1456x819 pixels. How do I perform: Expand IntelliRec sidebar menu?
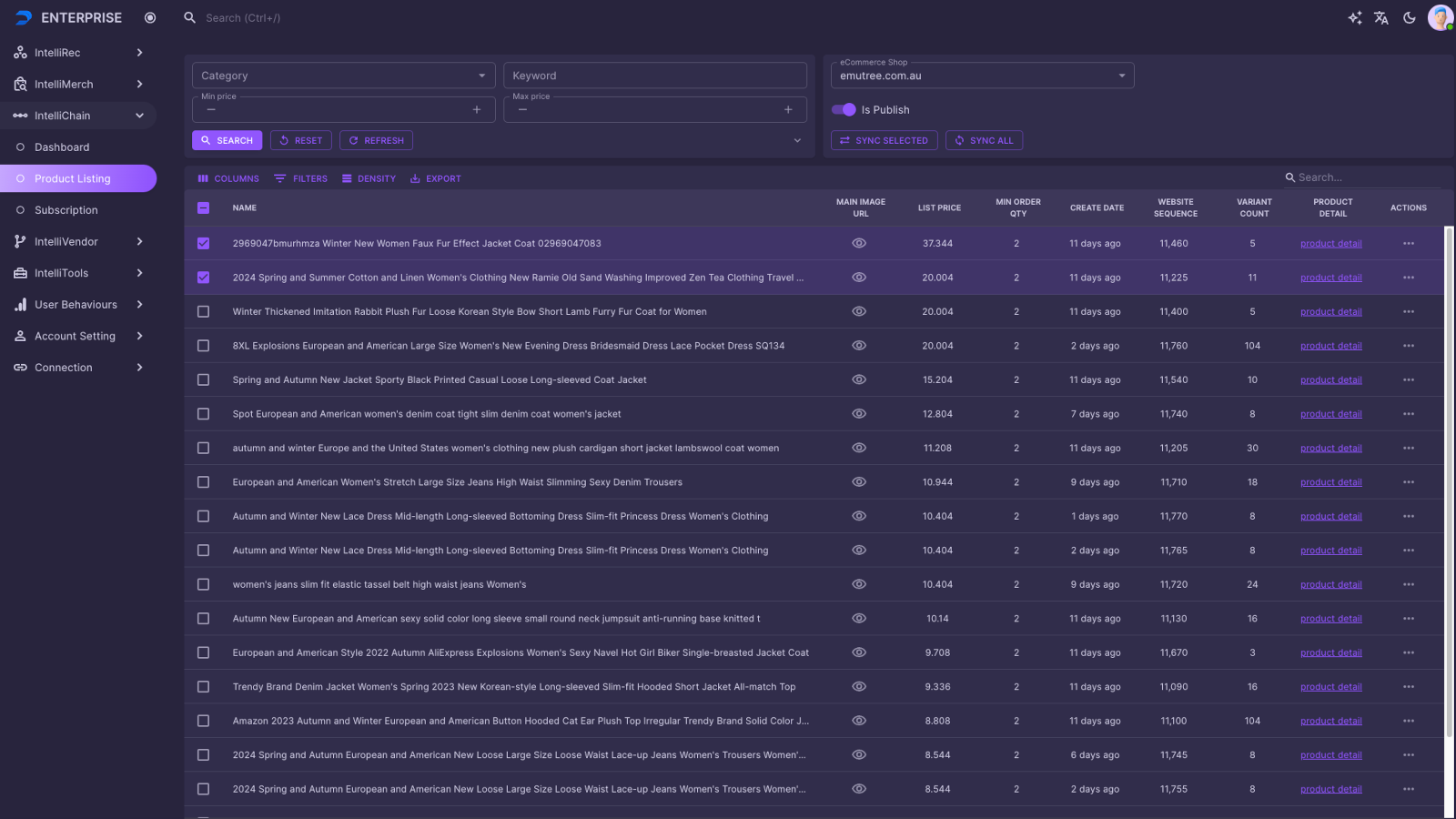pos(78,53)
